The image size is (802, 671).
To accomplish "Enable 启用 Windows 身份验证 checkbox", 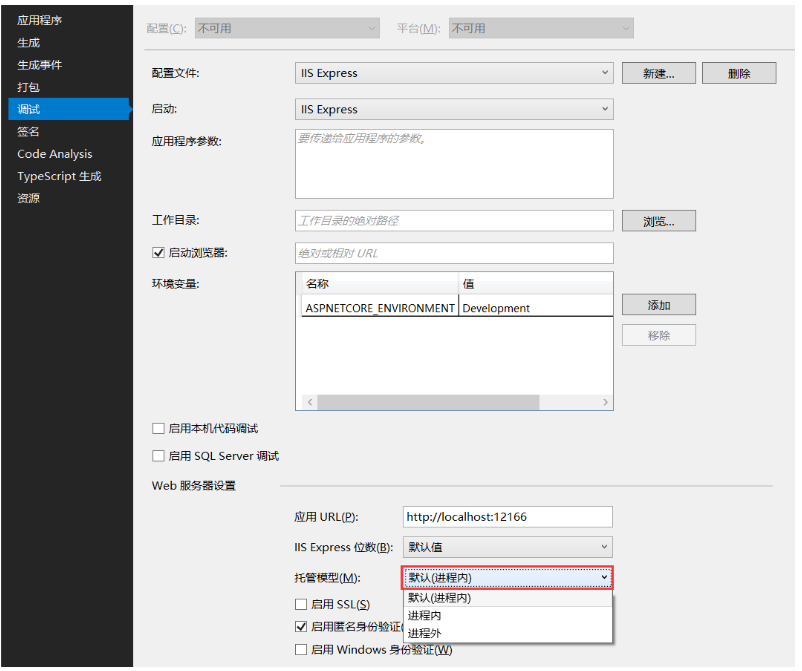I will tap(301, 650).
